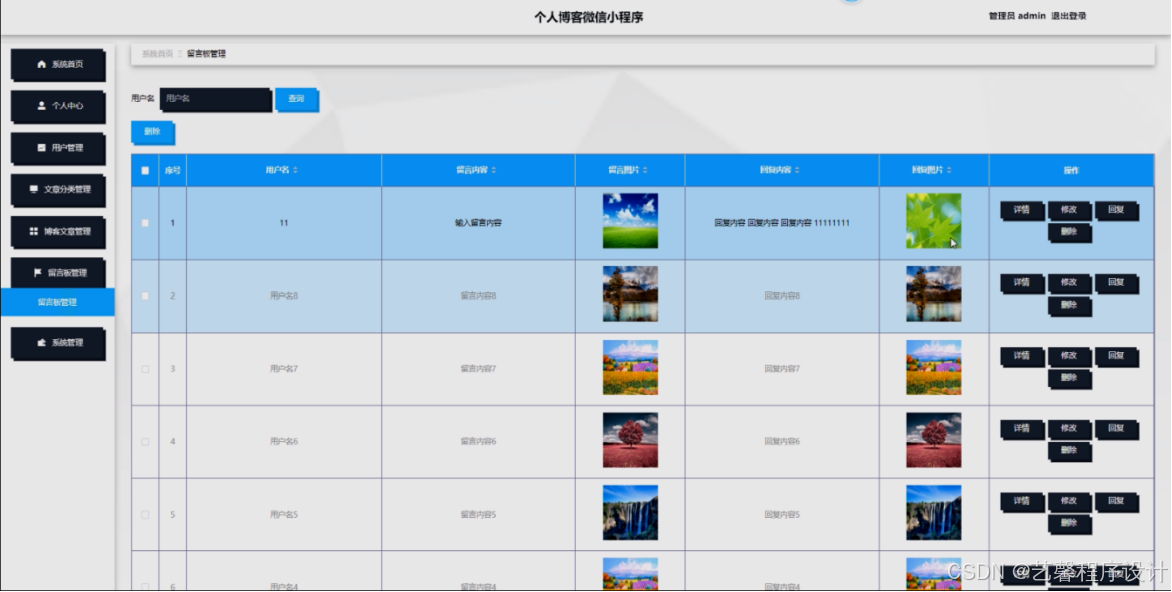Click 退出登录 to log out
Screen dimensions: 1172x592
1069,16
